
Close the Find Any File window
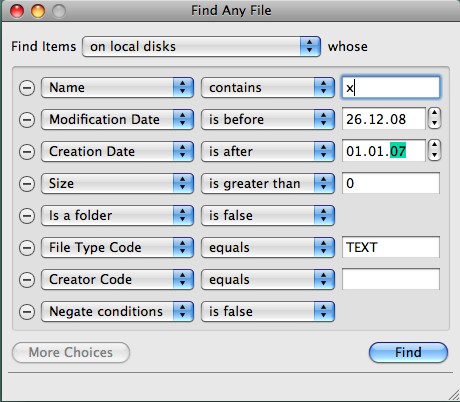coord(17,11)
